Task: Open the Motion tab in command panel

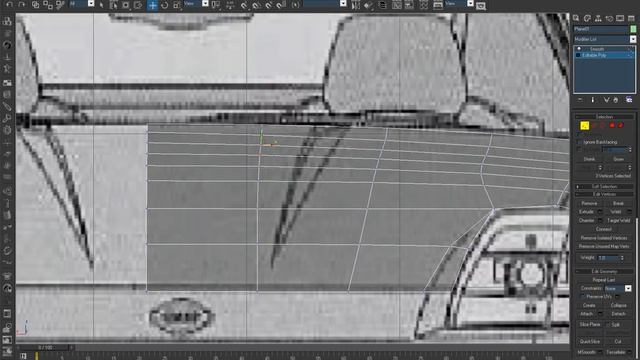Action: pos(609,18)
